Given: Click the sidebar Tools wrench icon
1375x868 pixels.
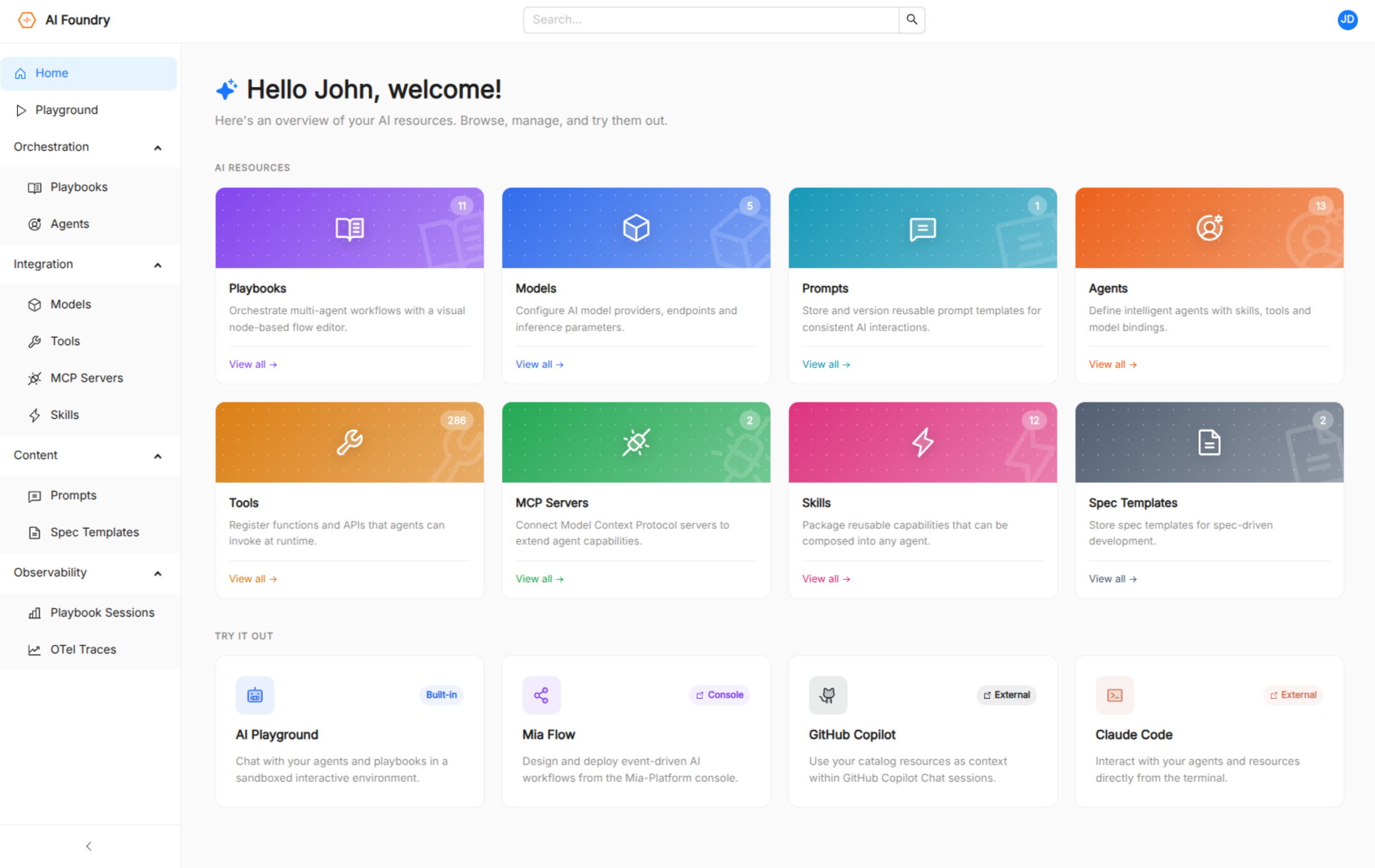Looking at the screenshot, I should click(x=35, y=342).
